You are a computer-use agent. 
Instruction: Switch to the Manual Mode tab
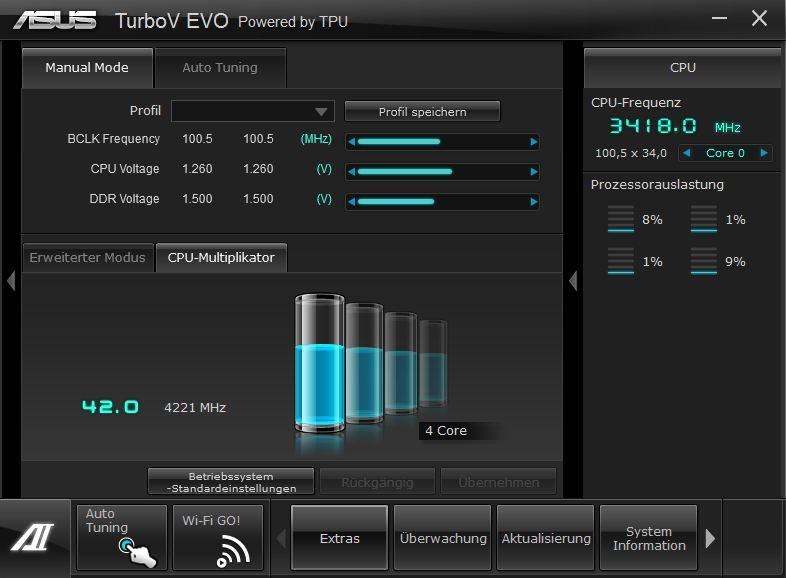87,68
